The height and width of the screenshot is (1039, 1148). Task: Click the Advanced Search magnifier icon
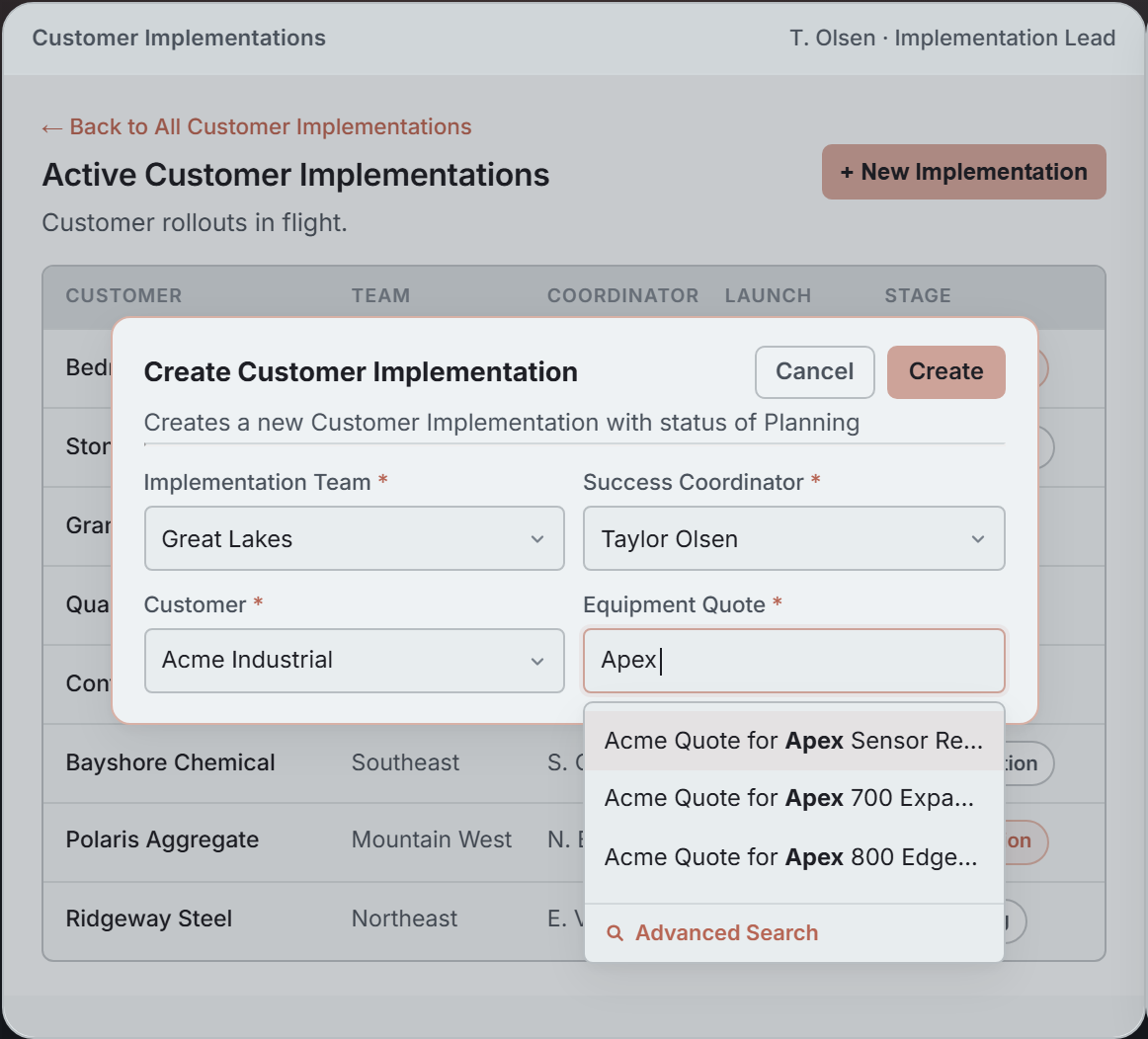615,933
